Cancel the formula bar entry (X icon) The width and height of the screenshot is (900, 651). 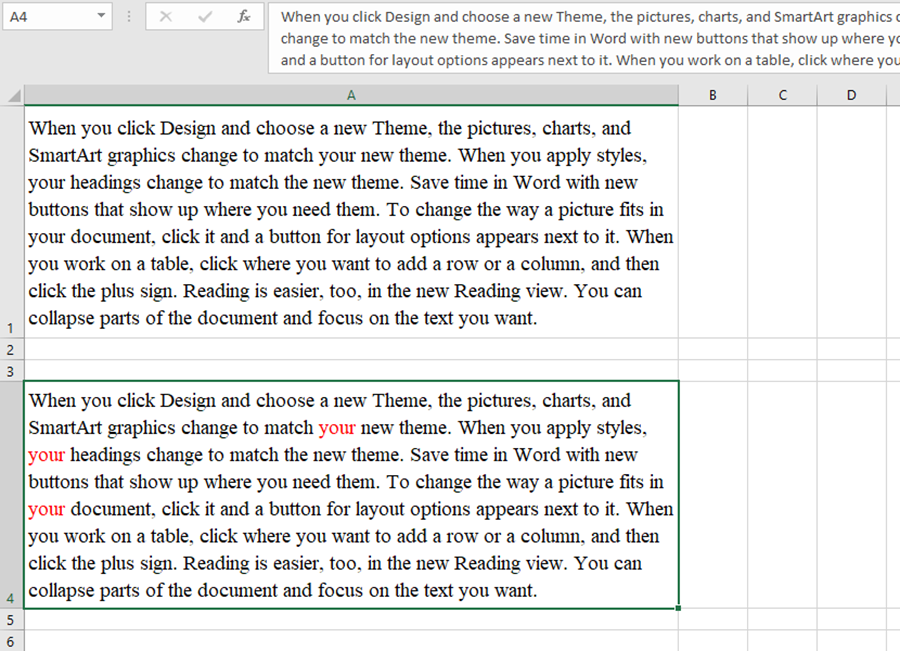point(165,17)
